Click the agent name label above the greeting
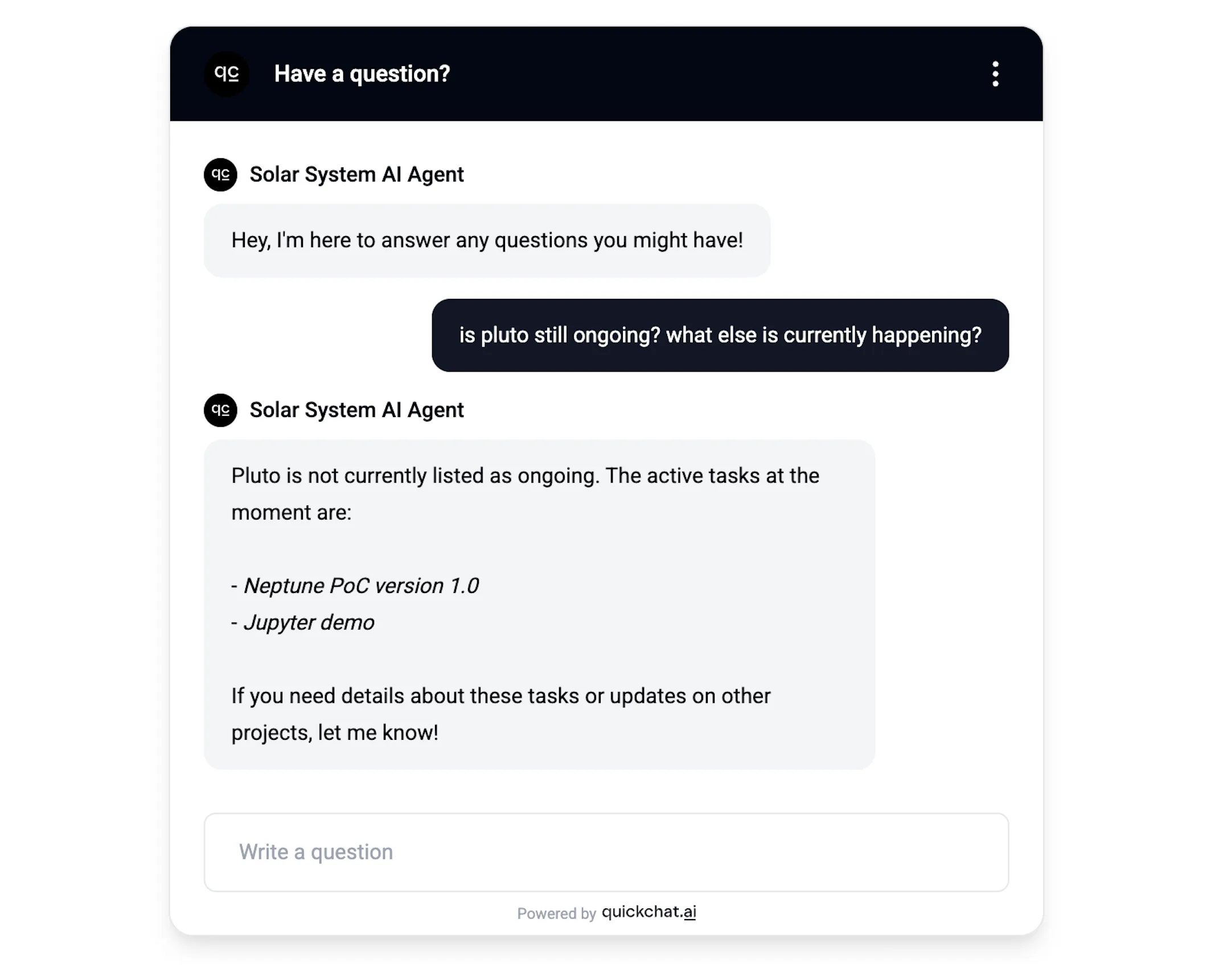Screen dimensions: 1207x980 pyautogui.click(x=356, y=175)
